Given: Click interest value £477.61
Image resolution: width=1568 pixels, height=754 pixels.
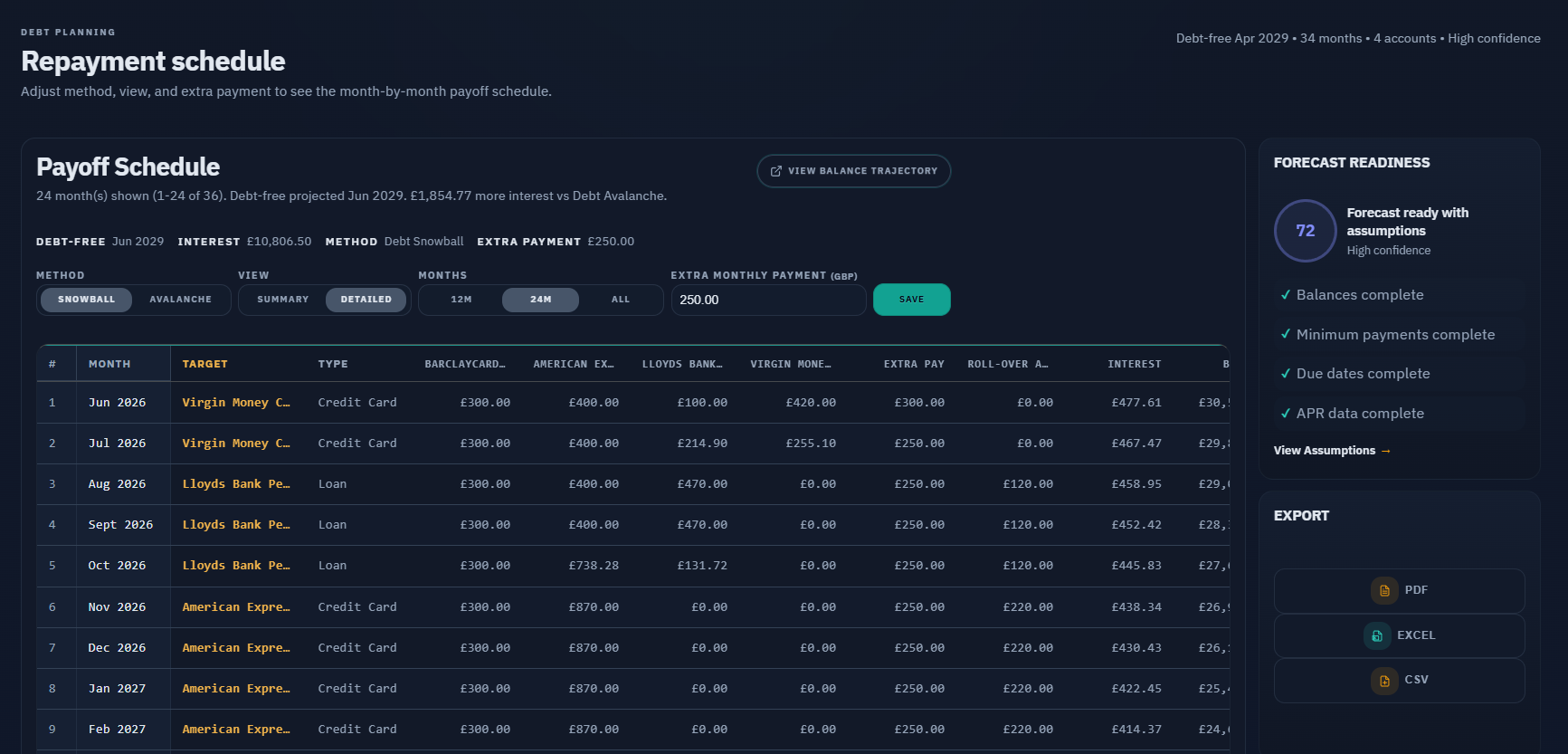Looking at the screenshot, I should [x=1136, y=403].
